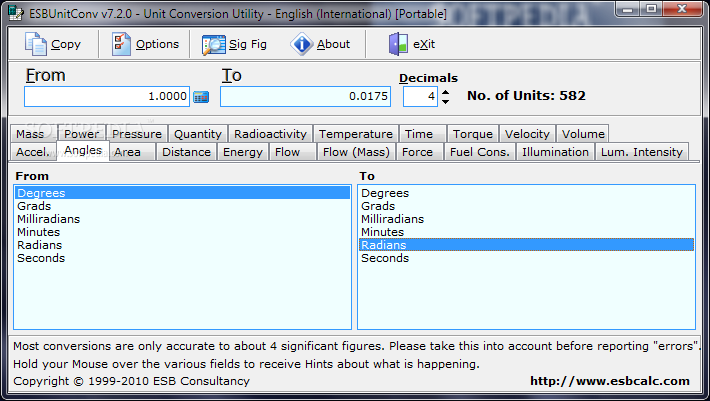Choose Milliradians in the To list

click(x=526, y=219)
